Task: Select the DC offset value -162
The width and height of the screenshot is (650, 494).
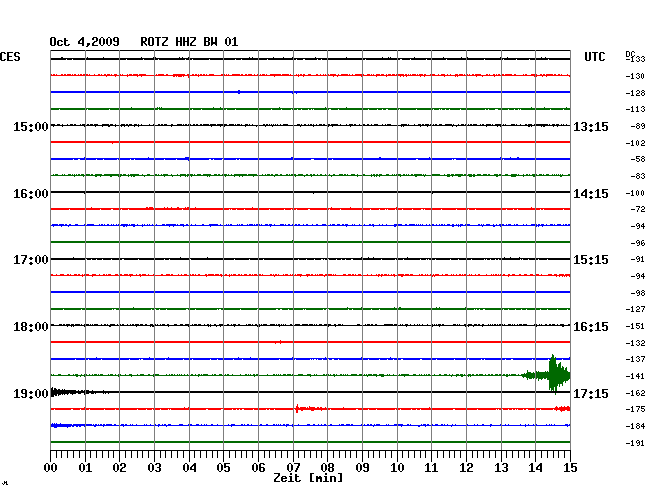Action: point(635,393)
